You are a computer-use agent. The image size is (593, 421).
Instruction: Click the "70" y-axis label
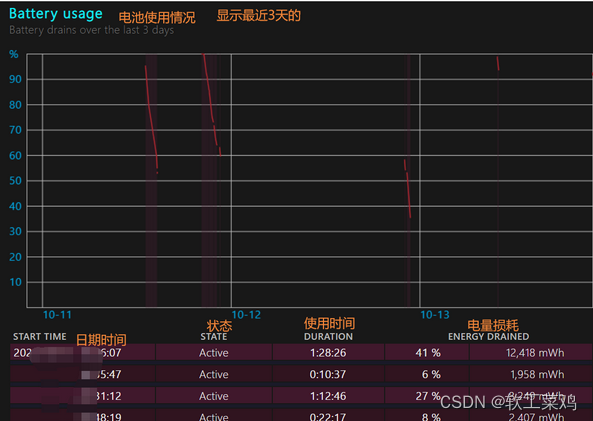click(x=15, y=130)
